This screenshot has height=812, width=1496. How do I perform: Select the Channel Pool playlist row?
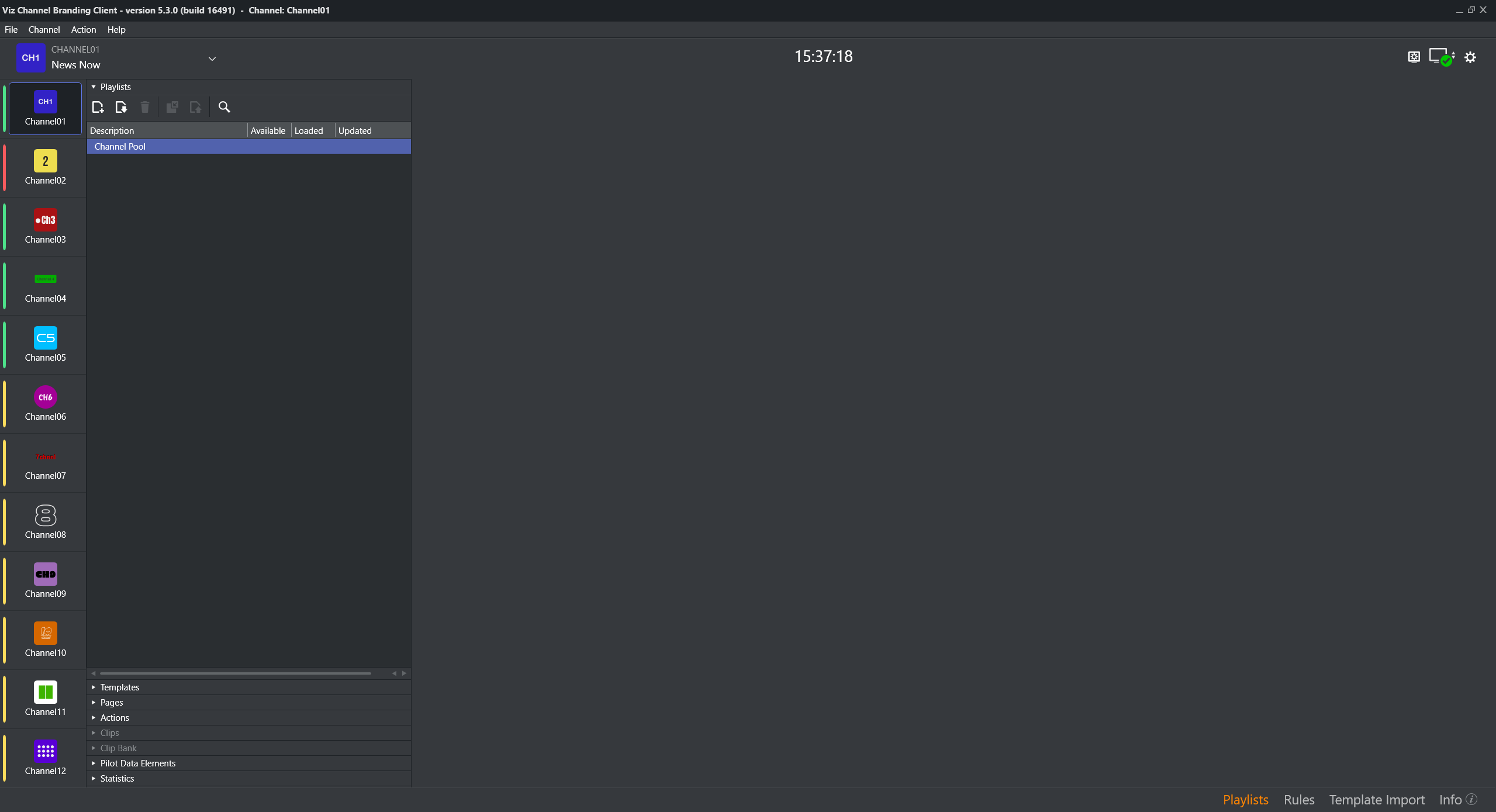248,147
